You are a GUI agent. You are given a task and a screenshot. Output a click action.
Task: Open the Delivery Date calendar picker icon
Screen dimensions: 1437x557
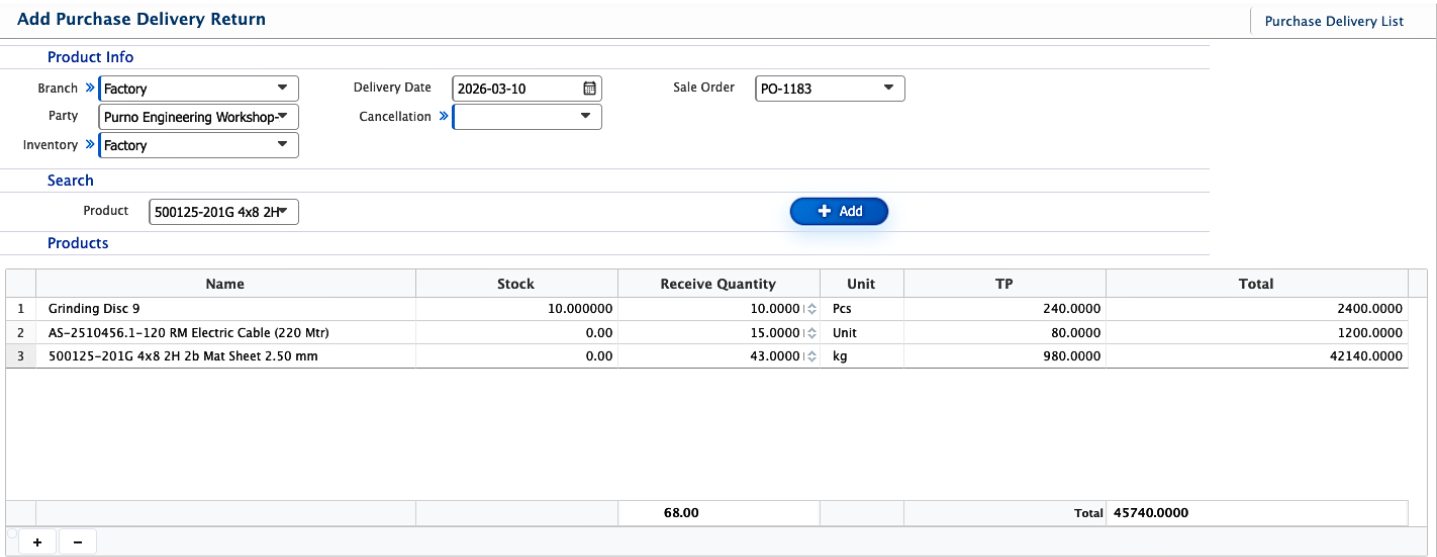tap(589, 89)
